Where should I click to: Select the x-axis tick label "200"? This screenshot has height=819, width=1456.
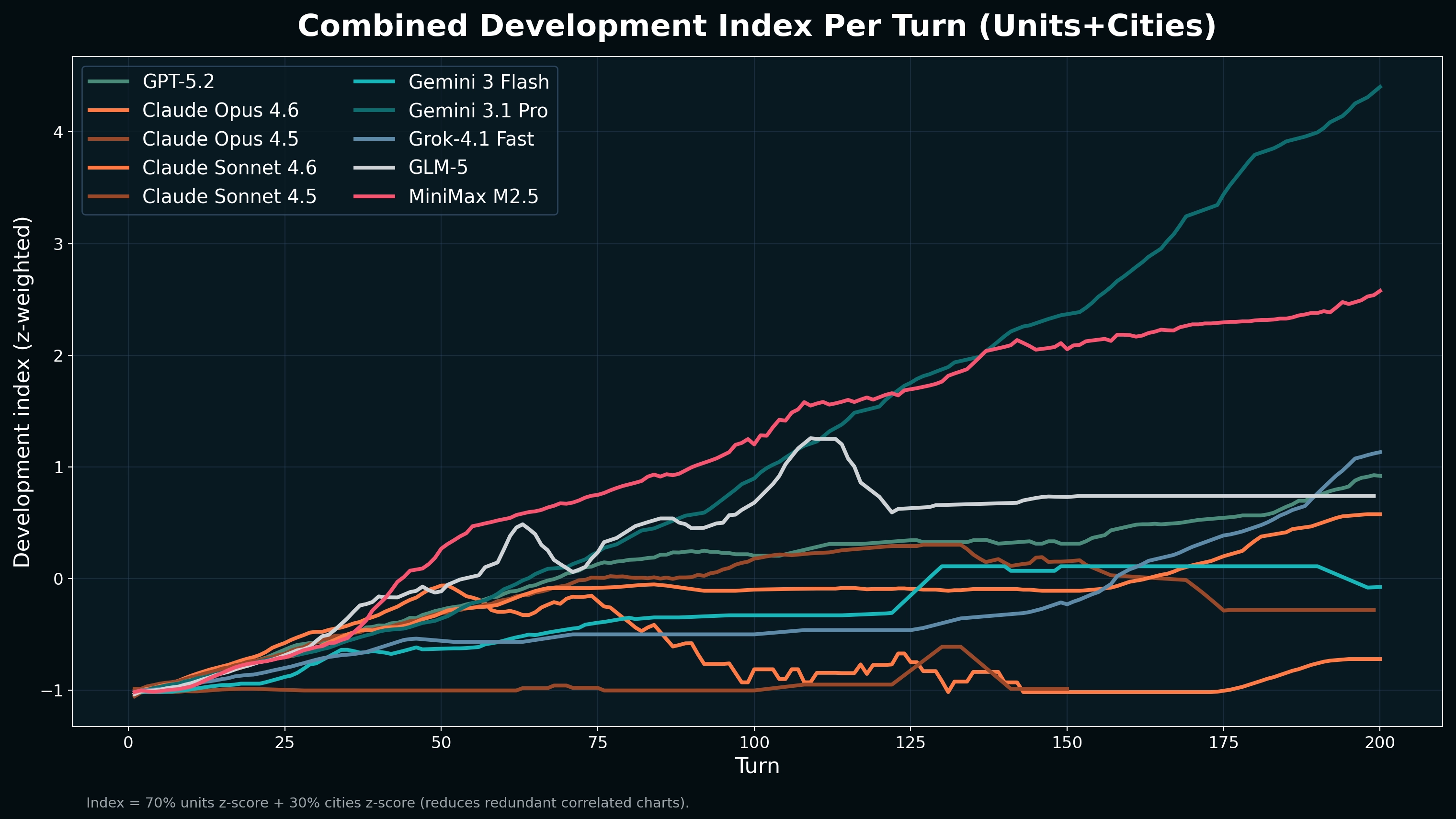coord(1380,742)
